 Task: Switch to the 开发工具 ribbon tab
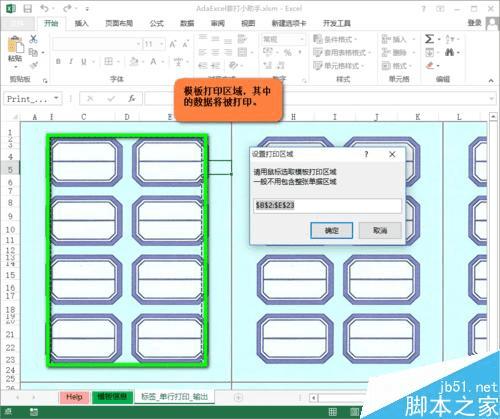coord(337,23)
